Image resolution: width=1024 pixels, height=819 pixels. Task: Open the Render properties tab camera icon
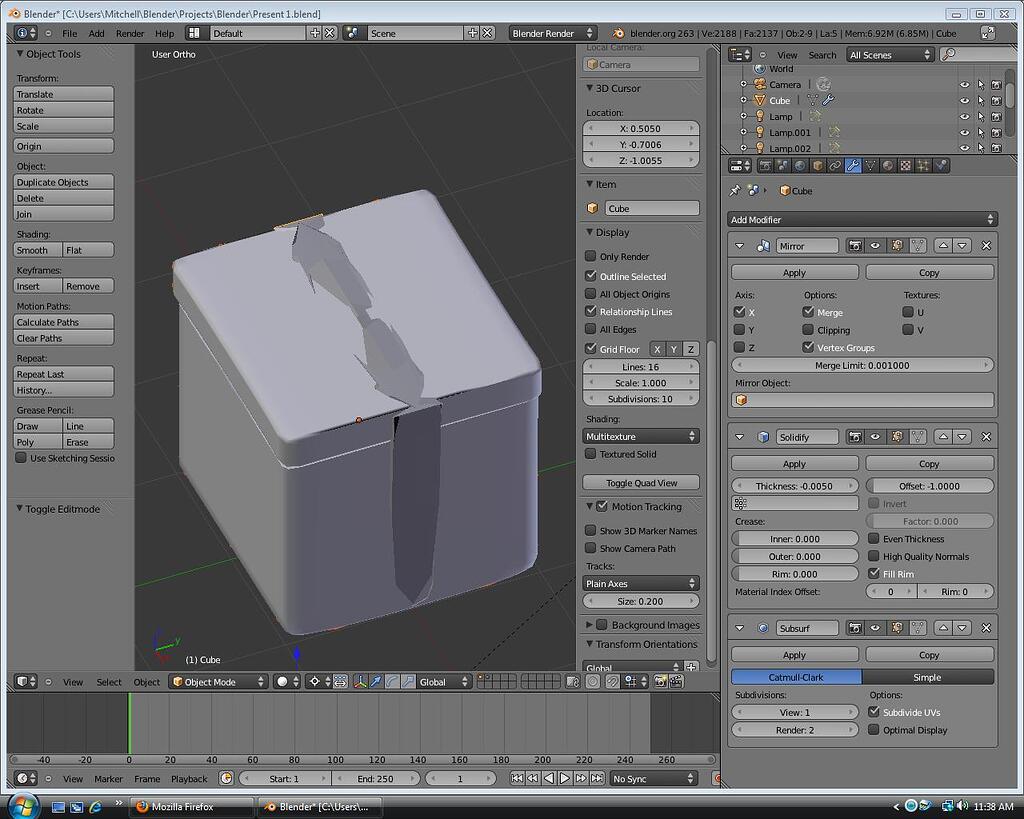pyautogui.click(x=765, y=166)
